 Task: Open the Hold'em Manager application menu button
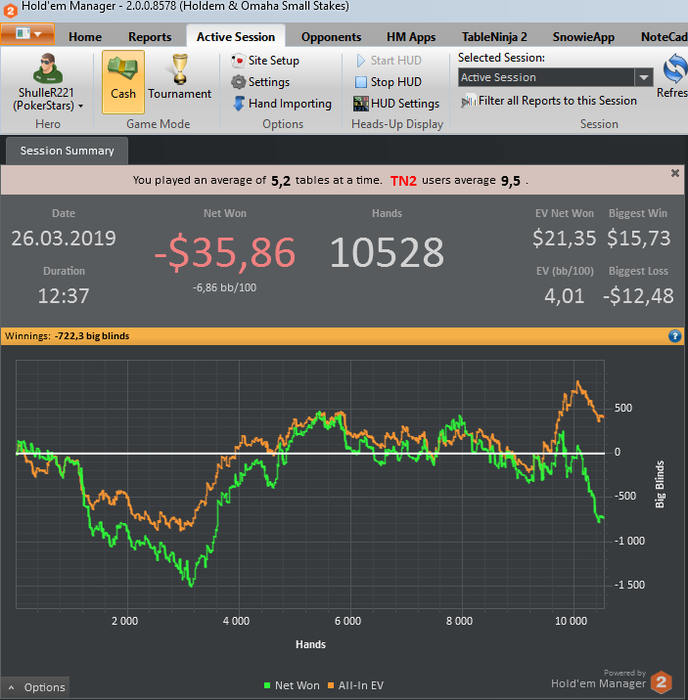tap(27, 34)
